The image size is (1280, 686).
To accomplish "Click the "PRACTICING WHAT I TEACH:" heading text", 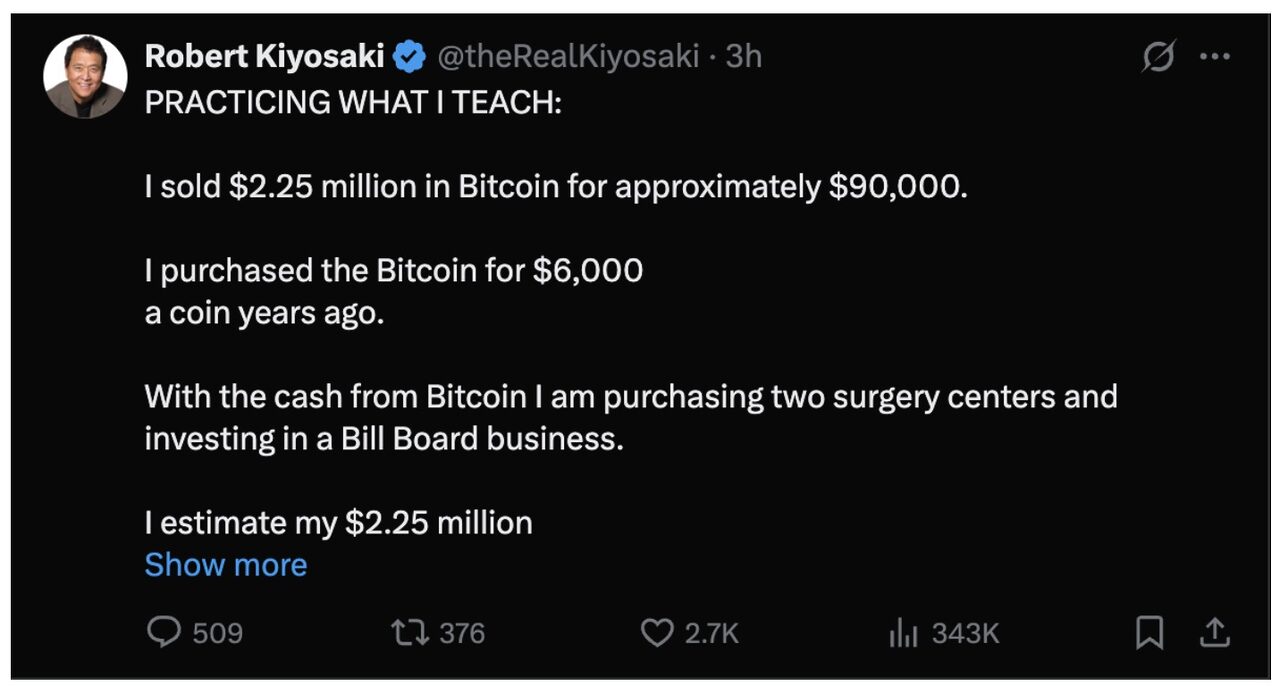I will [353, 102].
